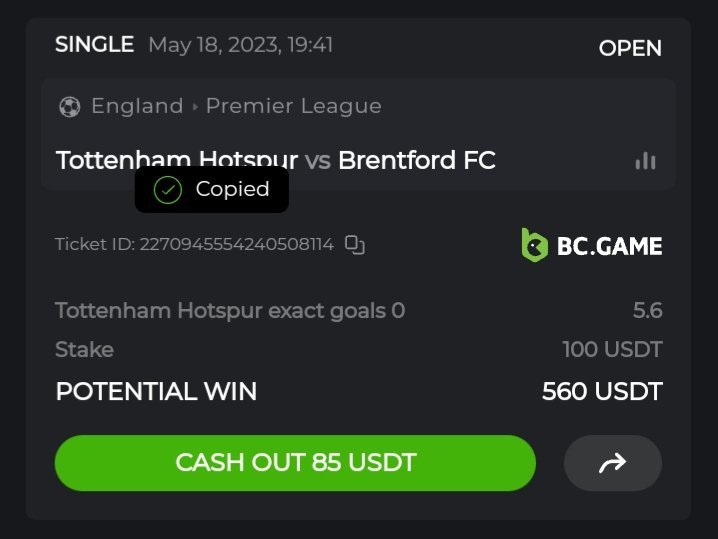Image resolution: width=718 pixels, height=539 pixels.
Task: Click the green checkmark in Copied toast
Action: point(168,189)
